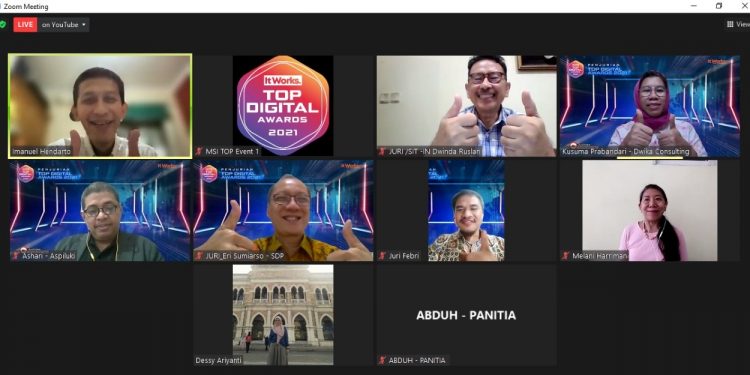Select Juri Febri's video tile
The width and height of the screenshot is (750, 375).
point(466,210)
